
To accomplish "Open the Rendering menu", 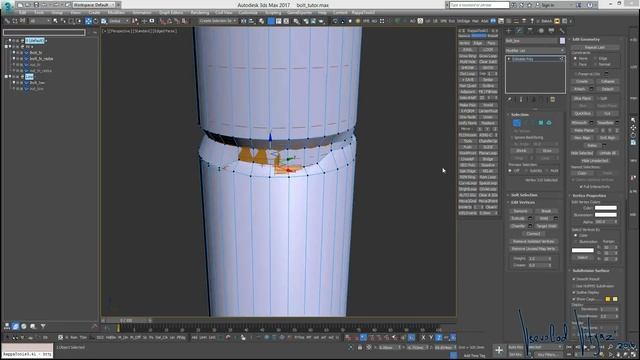I will 200,13.
